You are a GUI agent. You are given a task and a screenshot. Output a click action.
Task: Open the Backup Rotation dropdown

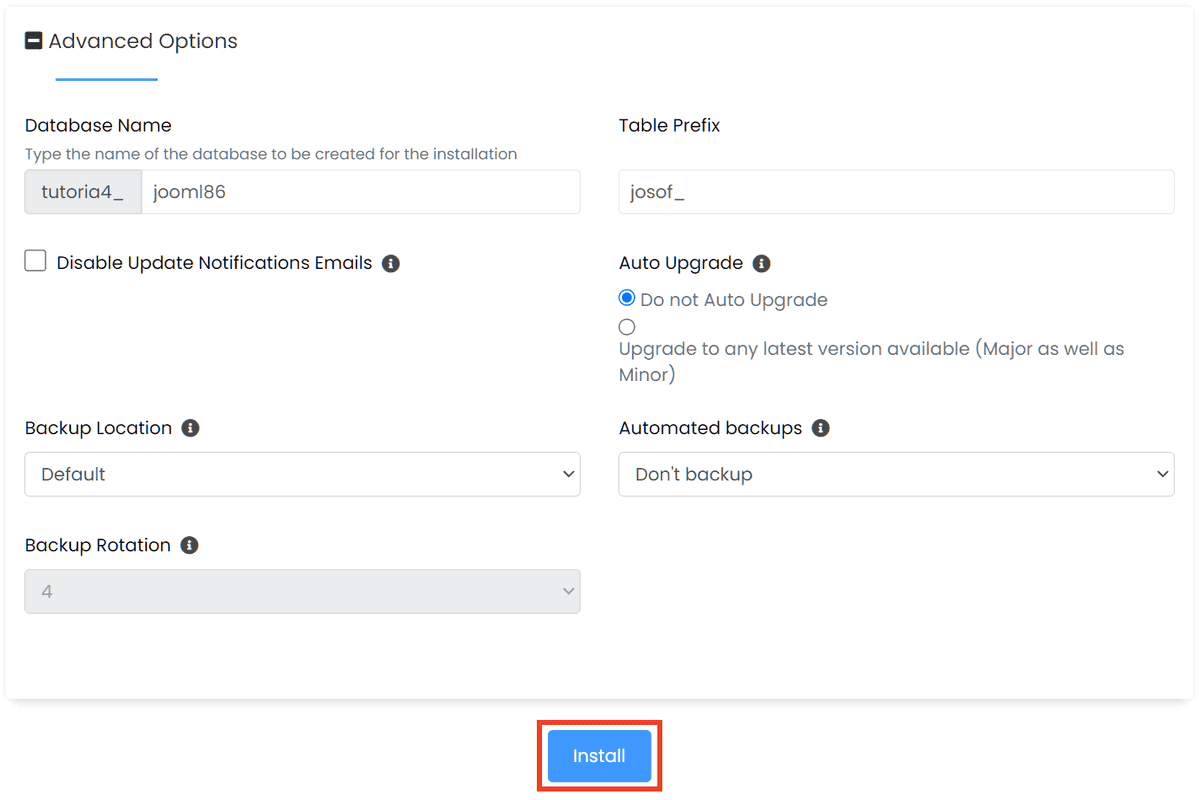pos(300,591)
